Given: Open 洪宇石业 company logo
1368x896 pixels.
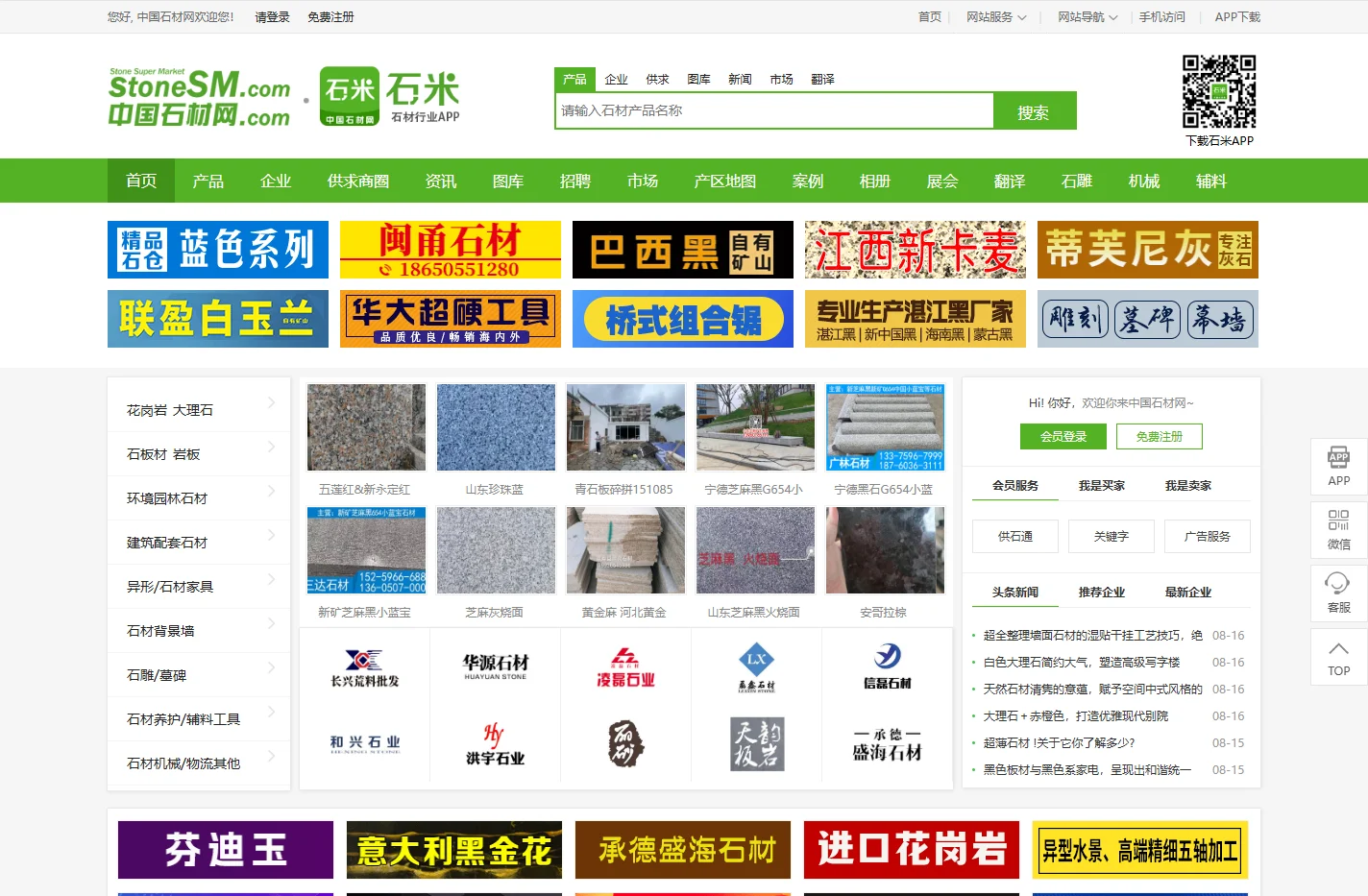Looking at the screenshot, I should tap(495, 743).
